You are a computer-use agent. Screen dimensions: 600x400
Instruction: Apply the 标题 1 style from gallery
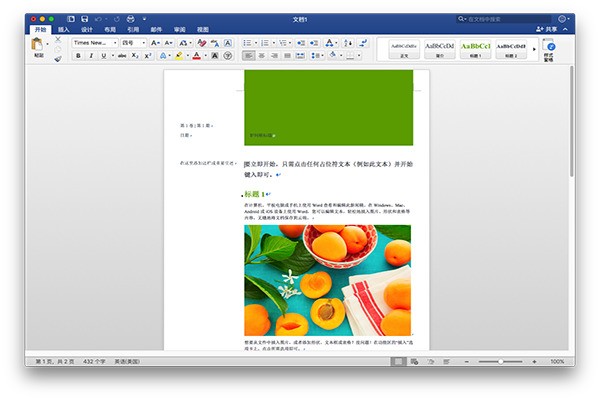coord(475,49)
